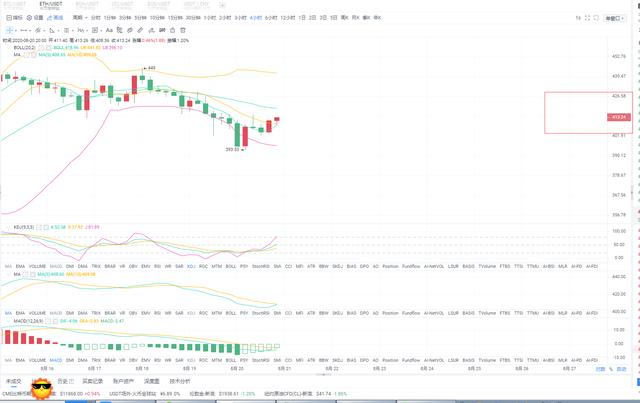The width and height of the screenshot is (640, 403).
Task: Switch to 月K monthly candles
Action: 356,18
